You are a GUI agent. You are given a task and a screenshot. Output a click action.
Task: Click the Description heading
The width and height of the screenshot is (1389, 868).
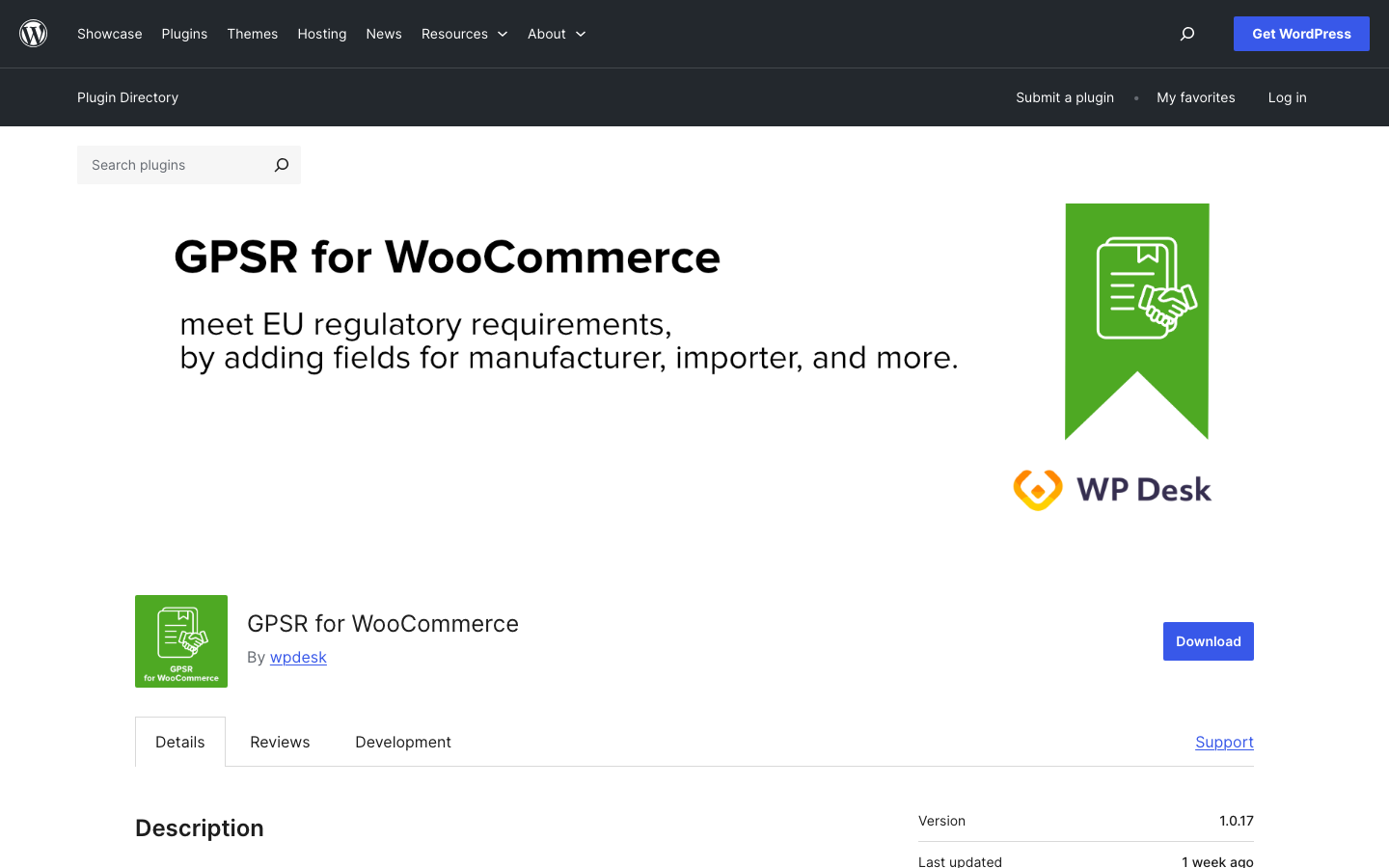click(x=200, y=828)
